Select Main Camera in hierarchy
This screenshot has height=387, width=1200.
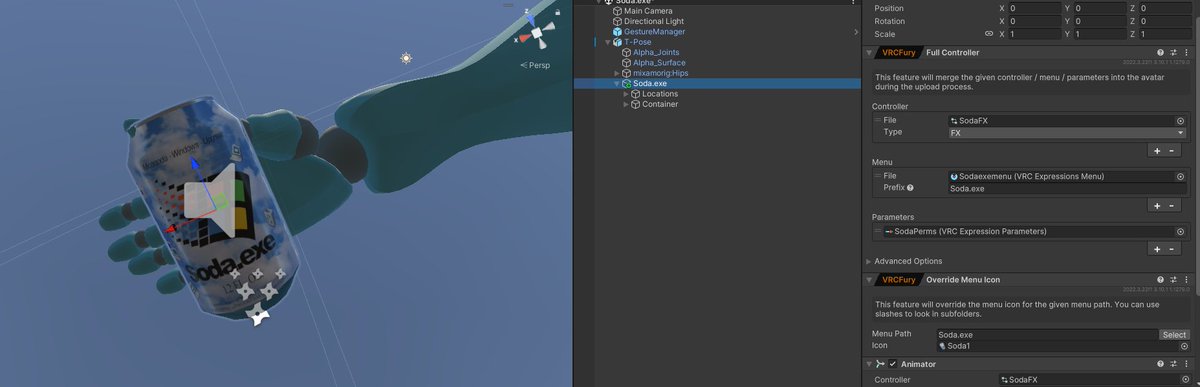pyautogui.click(x=647, y=11)
